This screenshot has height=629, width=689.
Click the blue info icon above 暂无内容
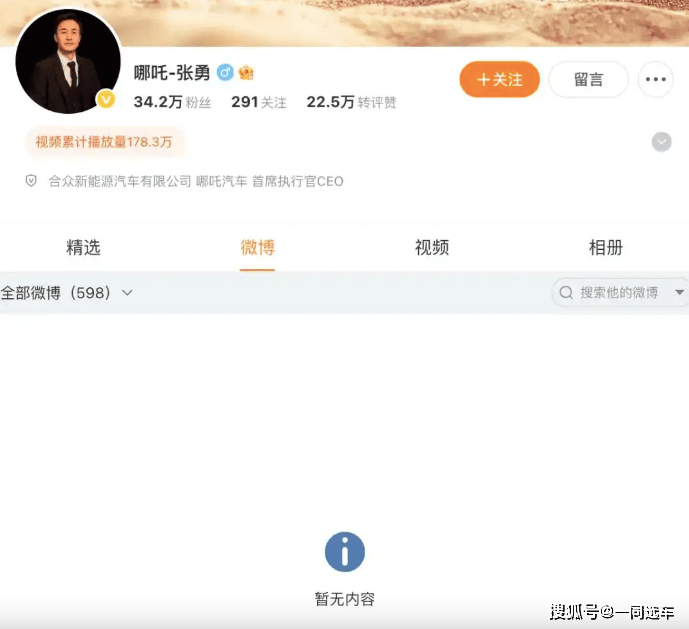[344, 552]
